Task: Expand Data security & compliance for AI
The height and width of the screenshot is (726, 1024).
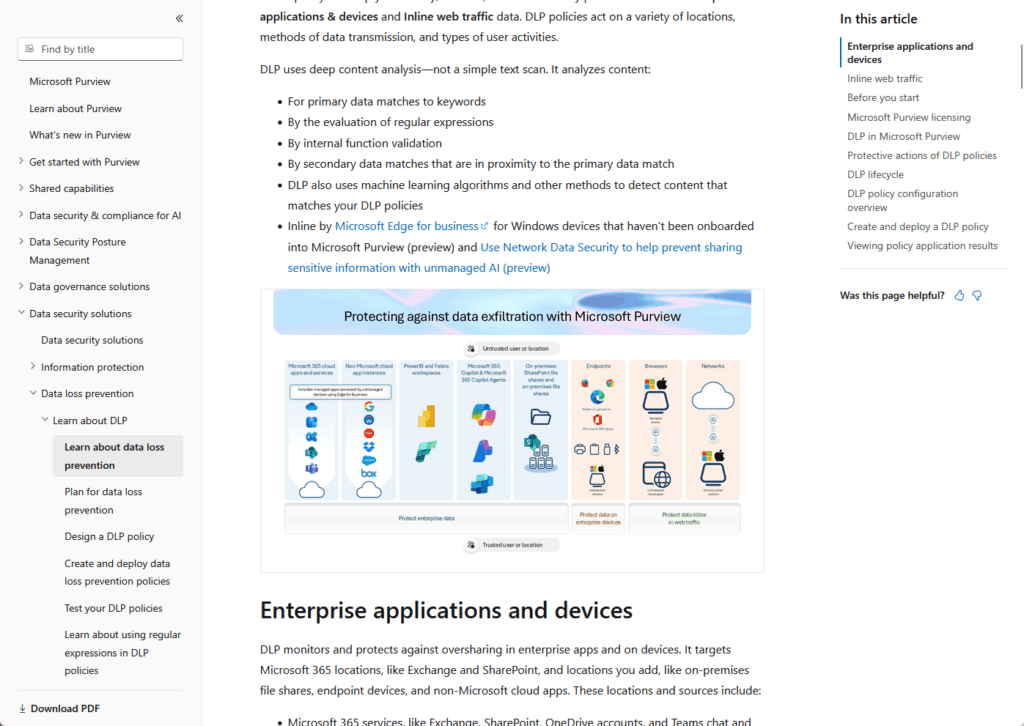Action: 21,215
